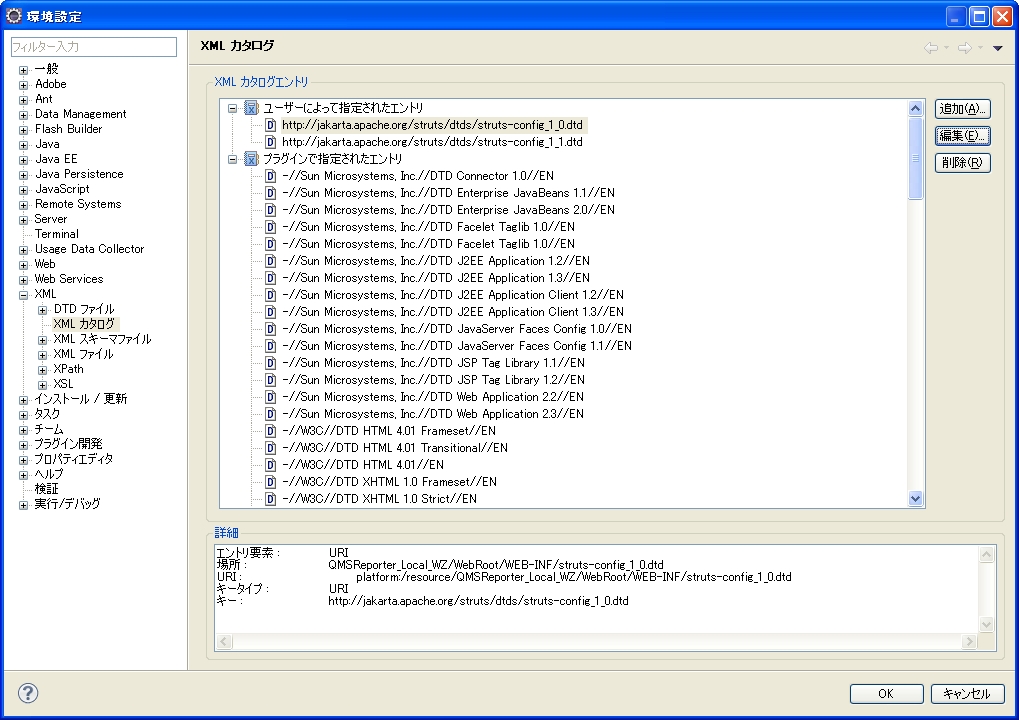Open the view menu triangle at top right
This screenshot has height=720, width=1019.
coord(998,48)
